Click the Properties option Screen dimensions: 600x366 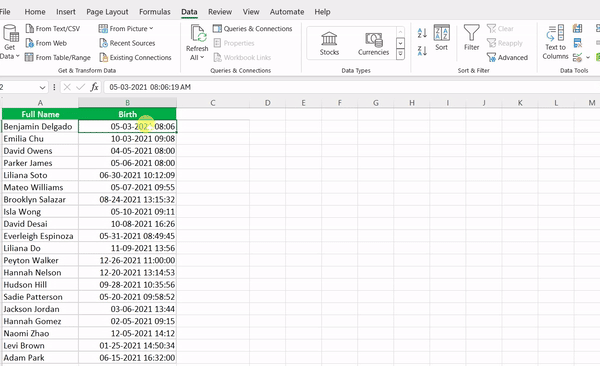coord(234,43)
